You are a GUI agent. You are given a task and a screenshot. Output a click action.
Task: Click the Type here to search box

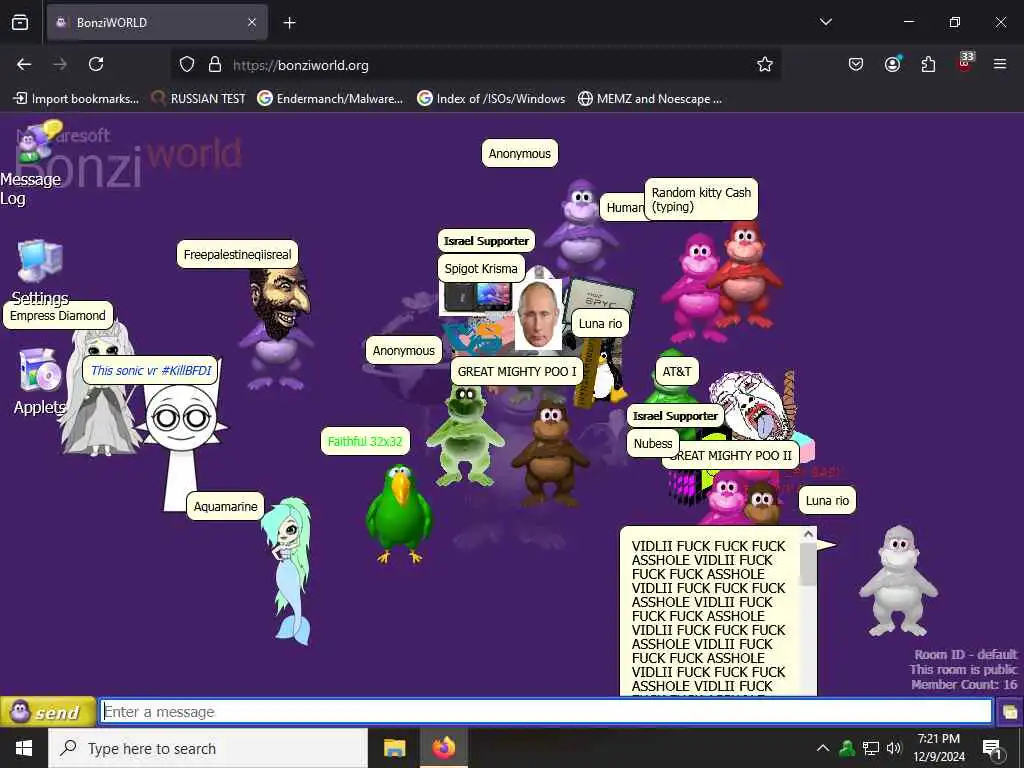[208, 748]
